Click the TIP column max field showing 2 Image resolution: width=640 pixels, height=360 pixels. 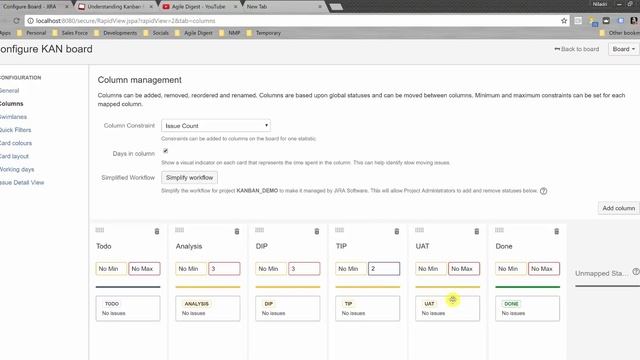pyautogui.click(x=384, y=269)
